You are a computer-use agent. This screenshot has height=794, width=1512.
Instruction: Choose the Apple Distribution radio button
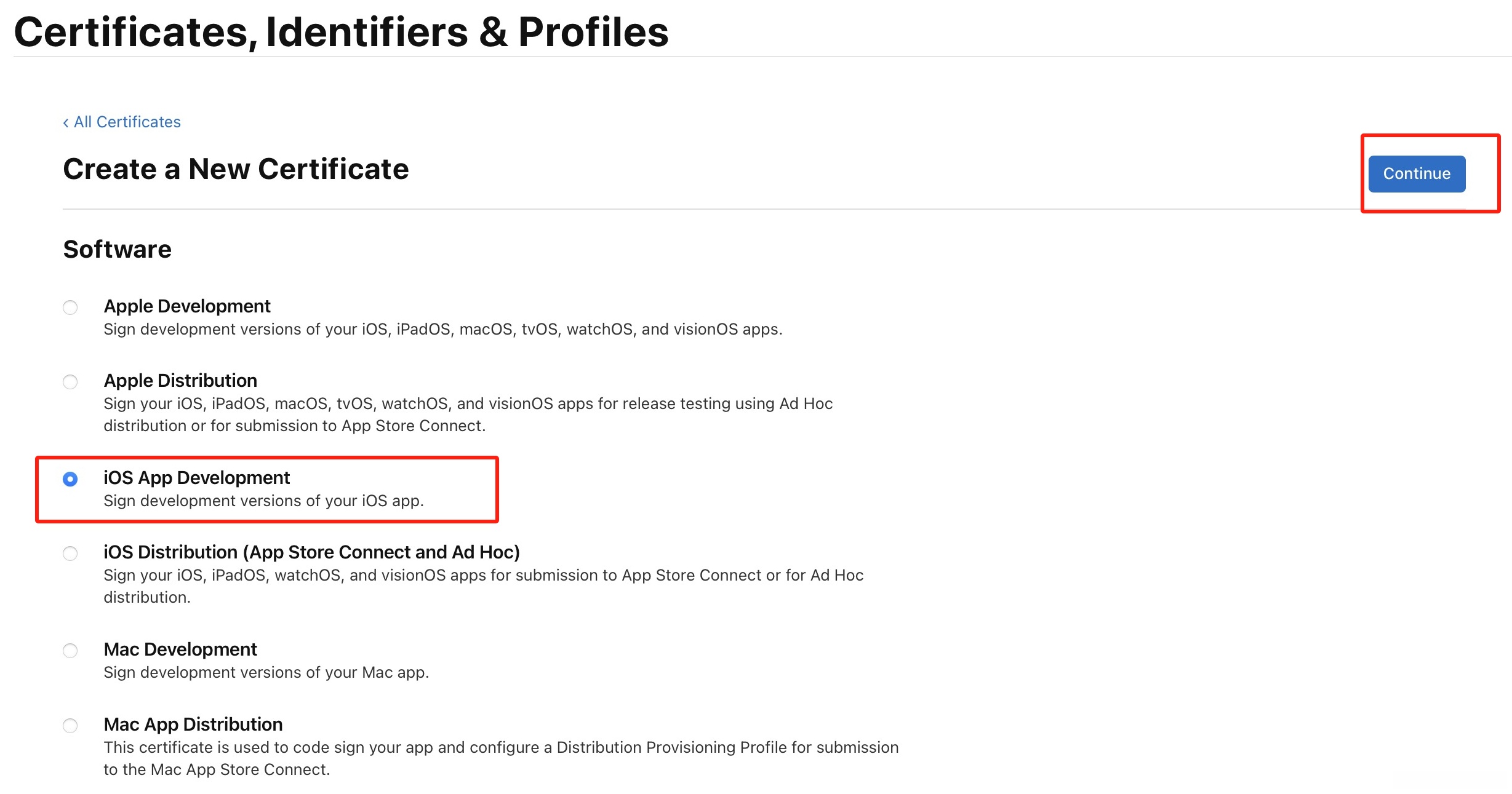(x=70, y=382)
